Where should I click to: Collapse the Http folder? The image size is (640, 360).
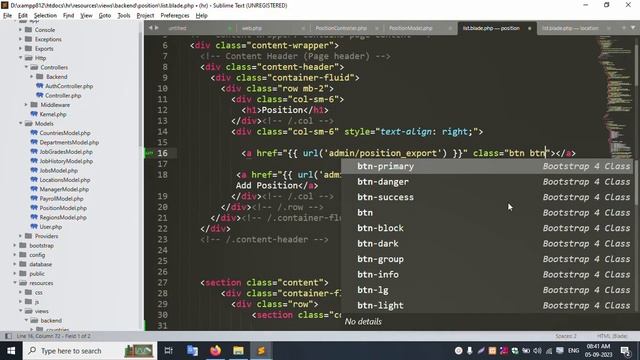click(20, 58)
